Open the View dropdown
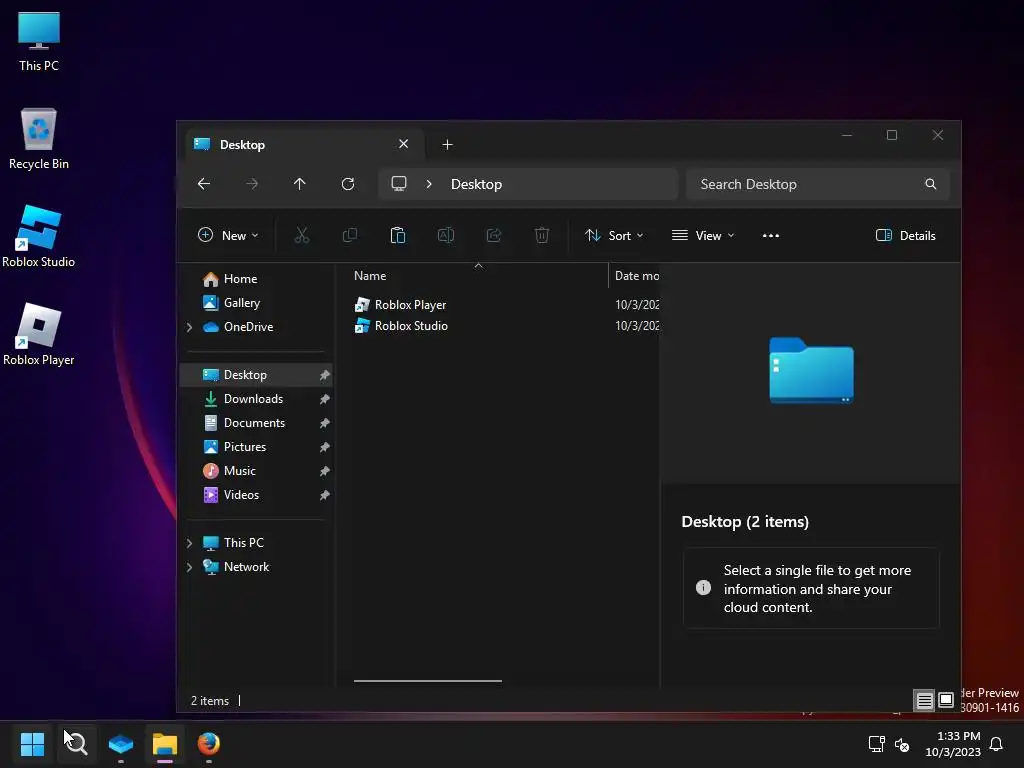 click(x=703, y=236)
